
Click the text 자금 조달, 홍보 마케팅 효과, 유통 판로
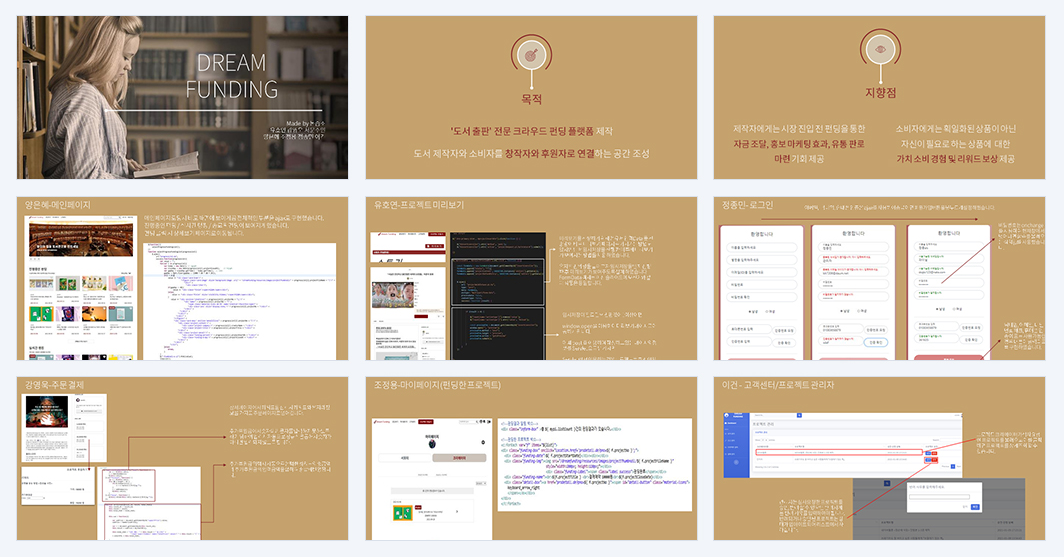799,144
